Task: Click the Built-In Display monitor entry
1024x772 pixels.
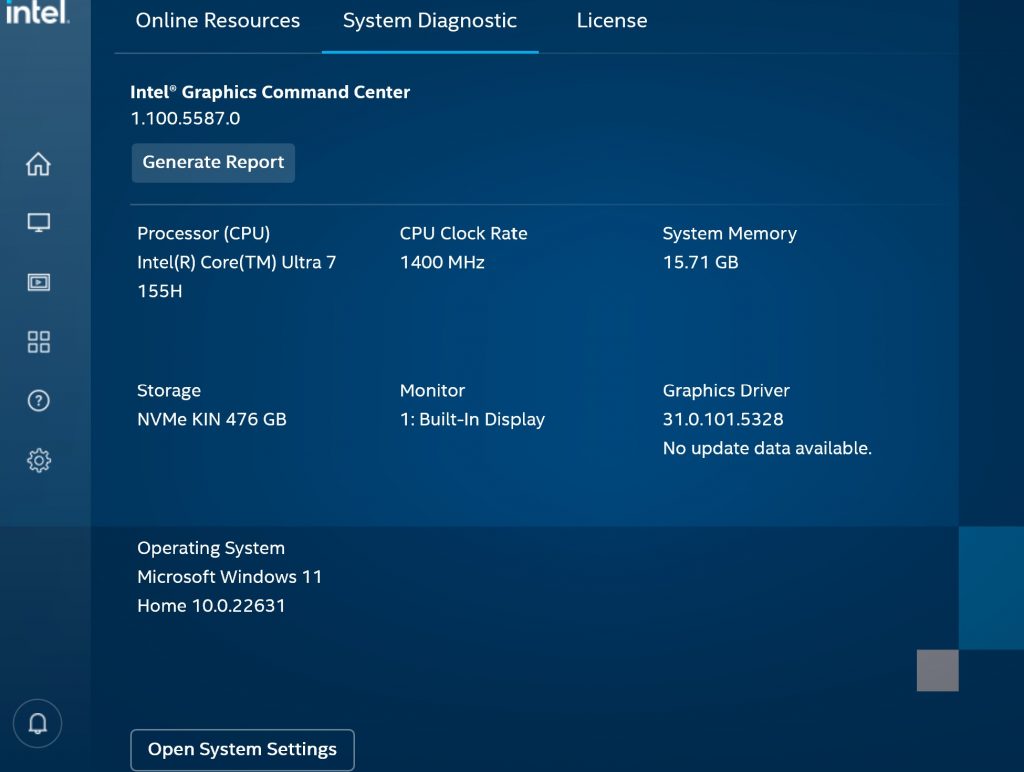Action: point(472,420)
